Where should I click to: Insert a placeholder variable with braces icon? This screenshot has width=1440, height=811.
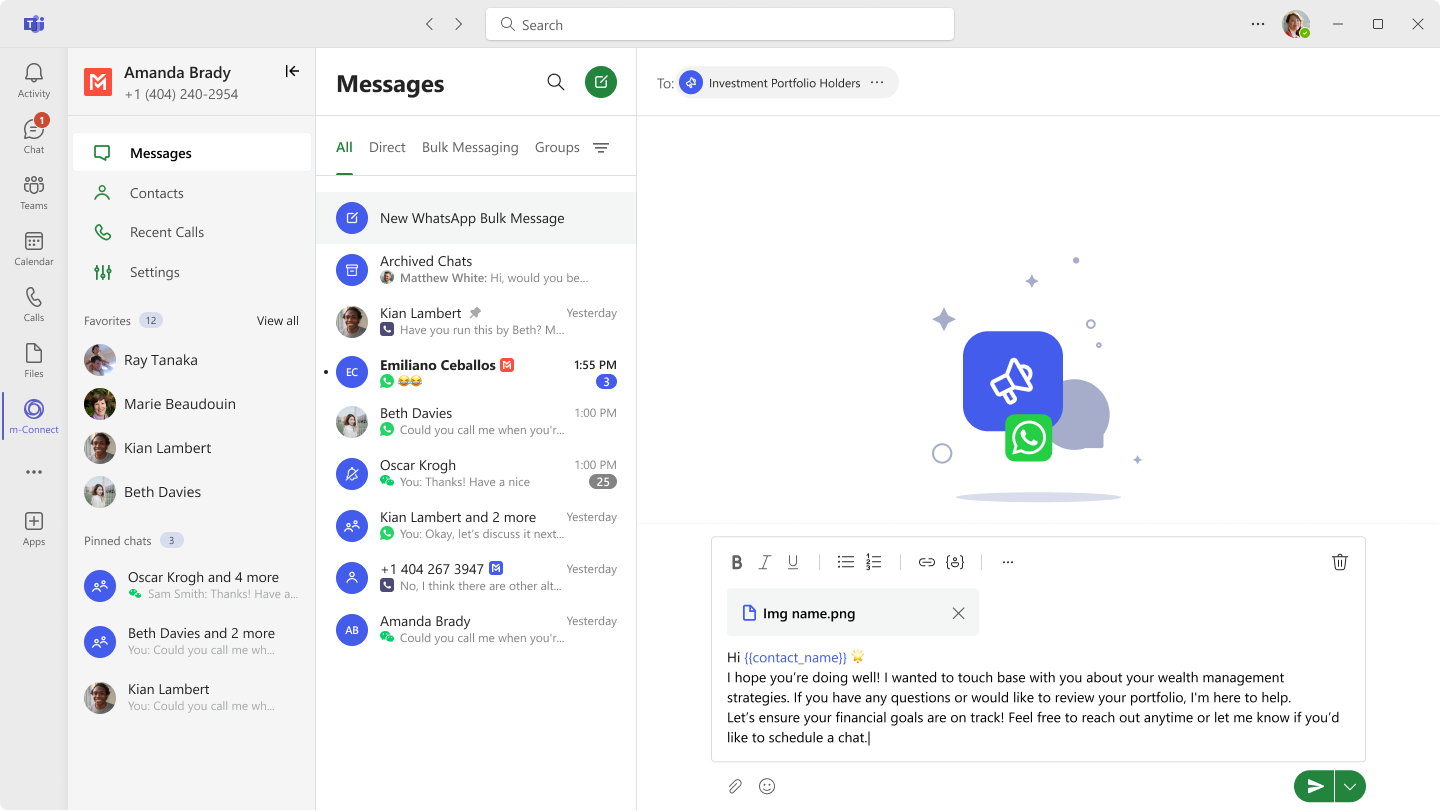[x=955, y=562]
